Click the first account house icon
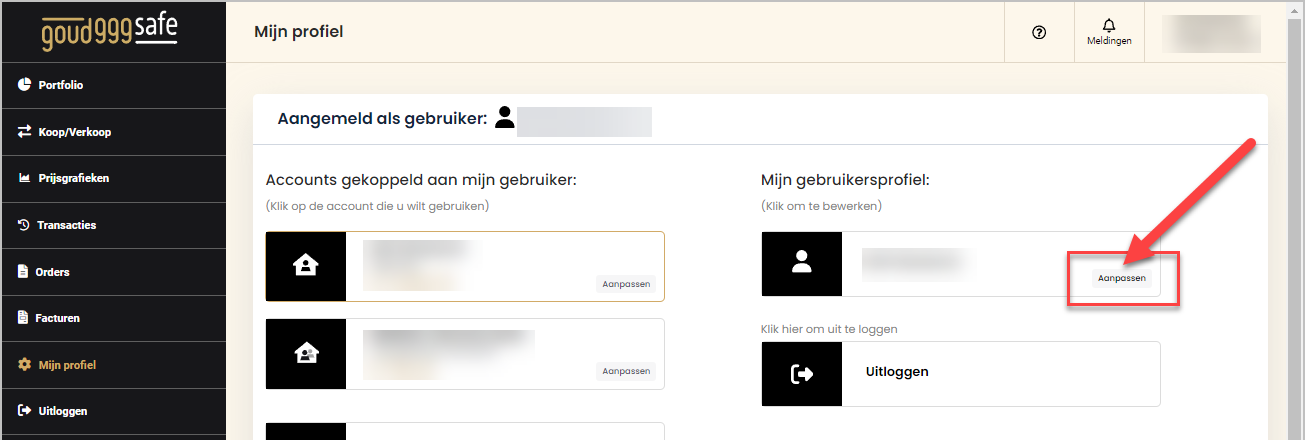 (305, 266)
